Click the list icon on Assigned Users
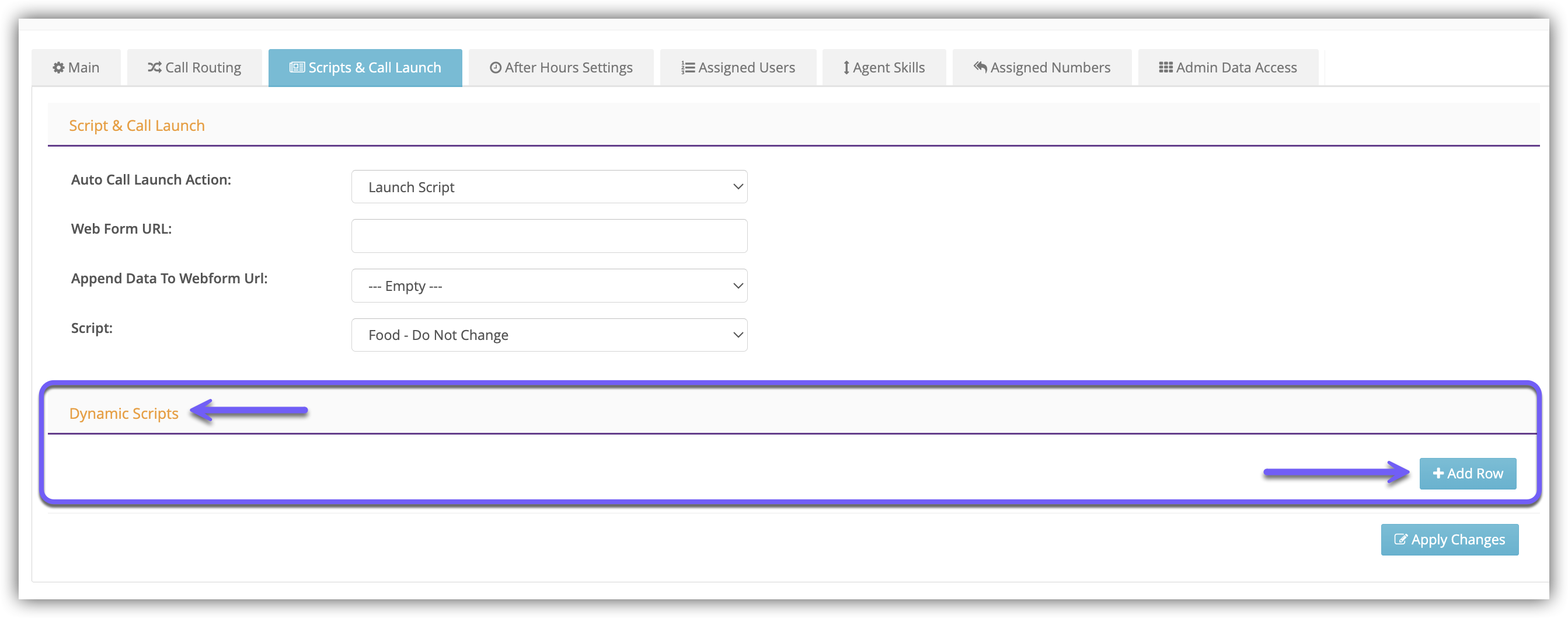1568x618 pixels. pos(688,68)
